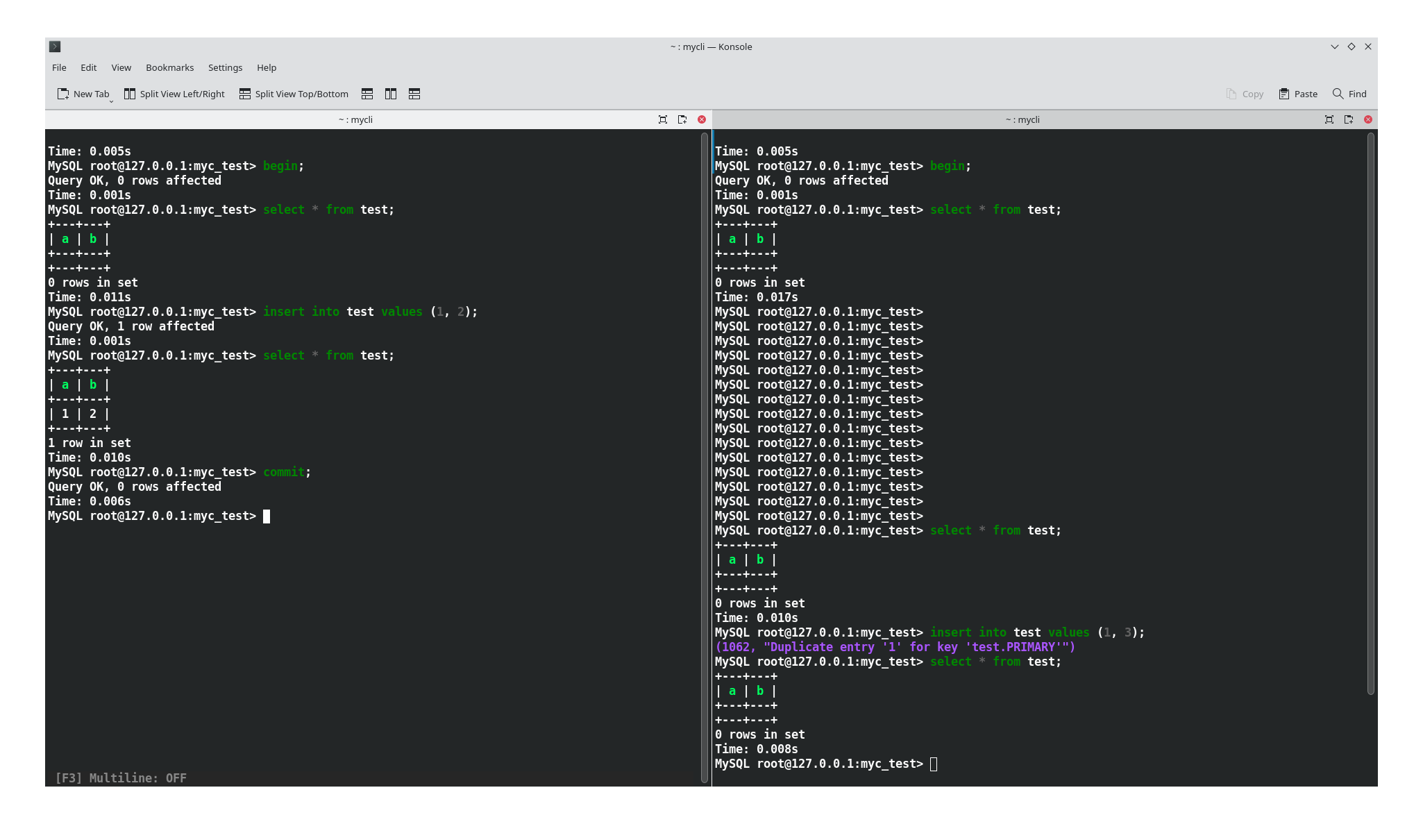
Task: Click 'commit;' command in left pane
Action: [287, 472]
